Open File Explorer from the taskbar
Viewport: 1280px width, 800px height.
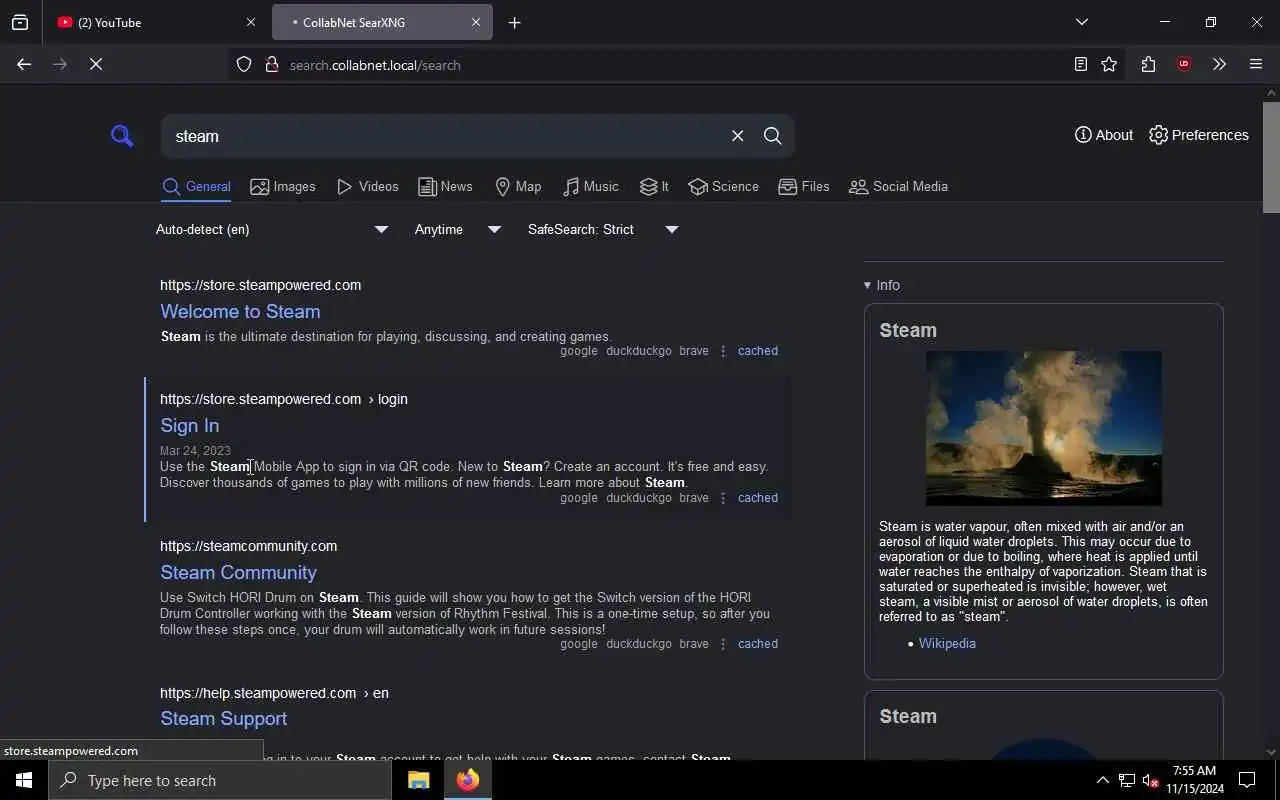click(419, 780)
